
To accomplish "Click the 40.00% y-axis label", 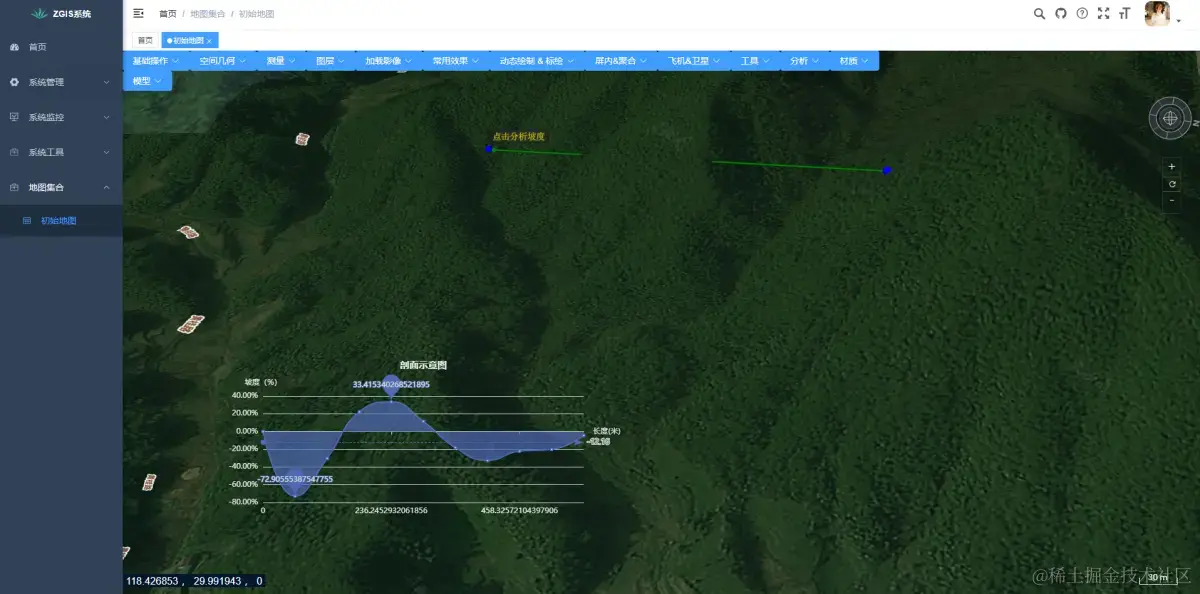I will coord(245,395).
